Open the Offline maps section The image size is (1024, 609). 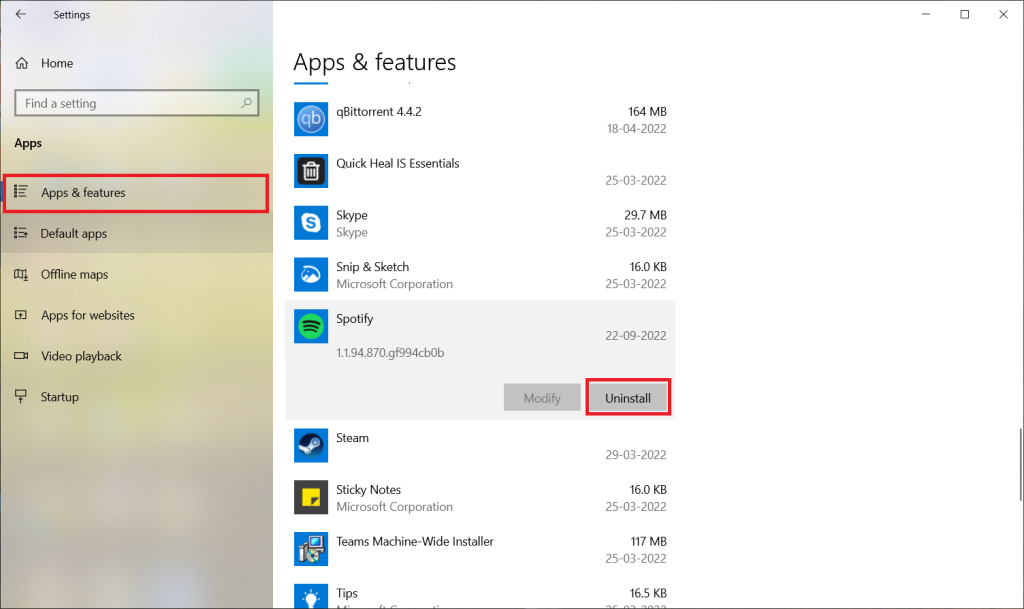(x=74, y=275)
